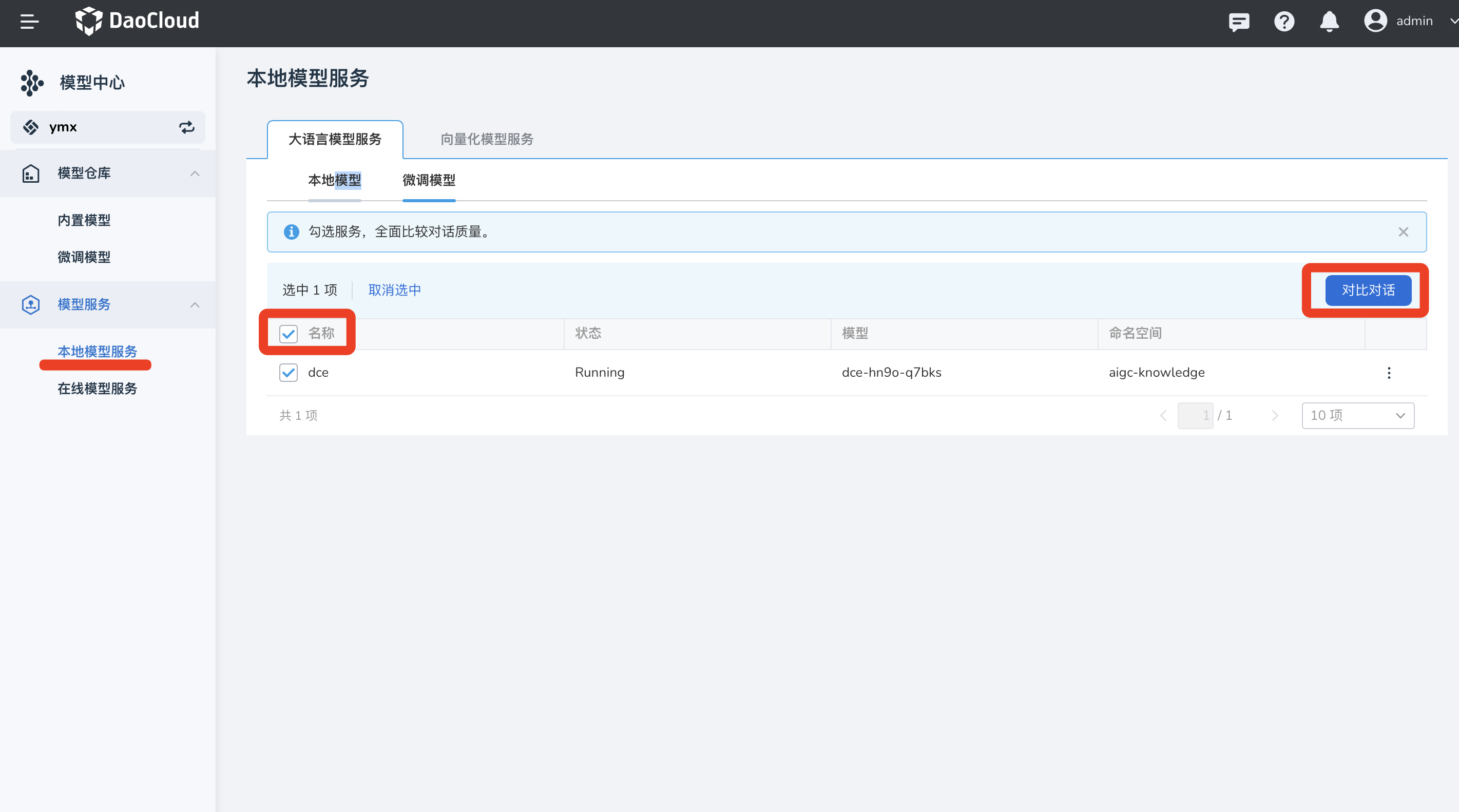Open the help question mark icon
This screenshot has height=812, width=1459.
[1284, 22]
